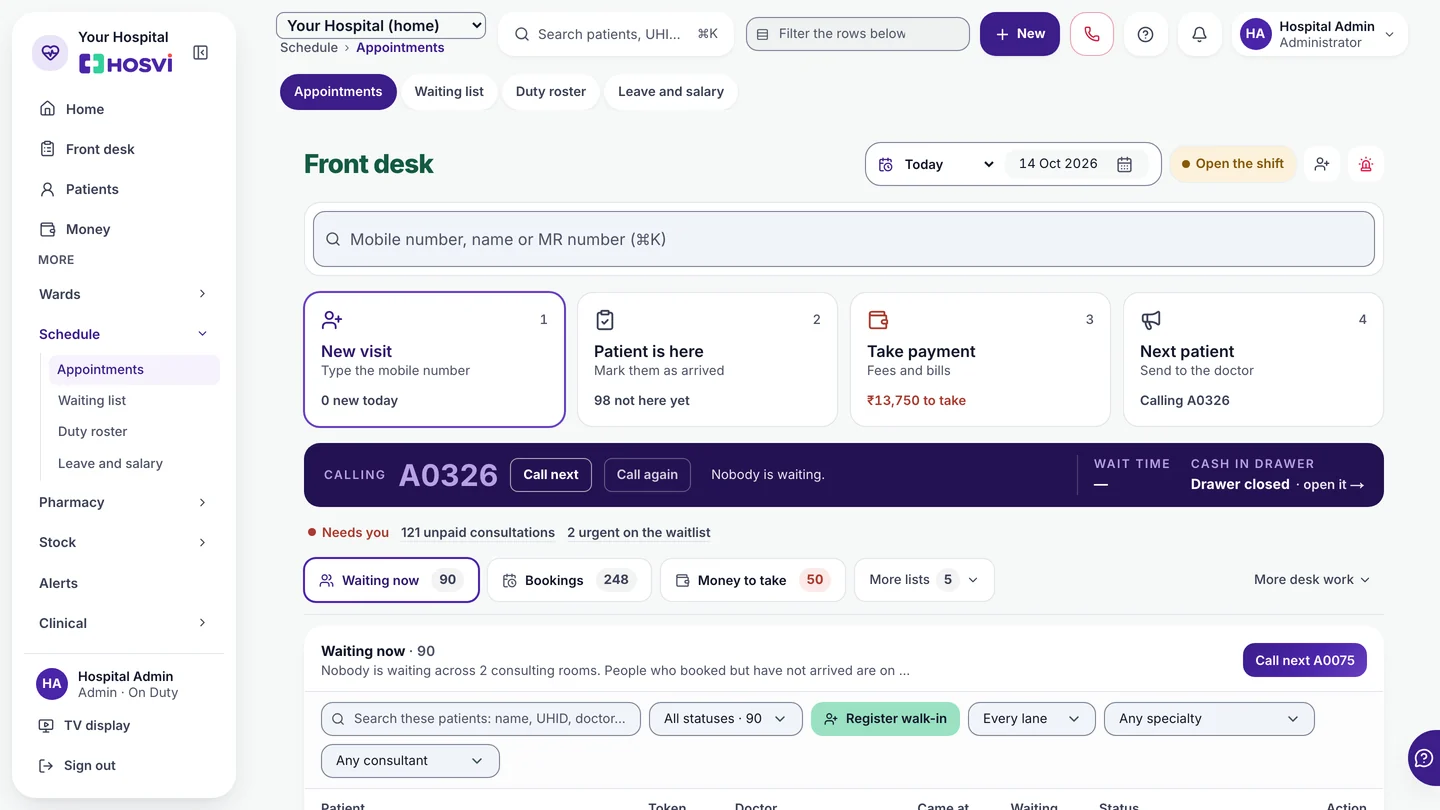1440x810 pixels.
Task: Open the All statuses filter dropdown
Action: tap(726, 719)
